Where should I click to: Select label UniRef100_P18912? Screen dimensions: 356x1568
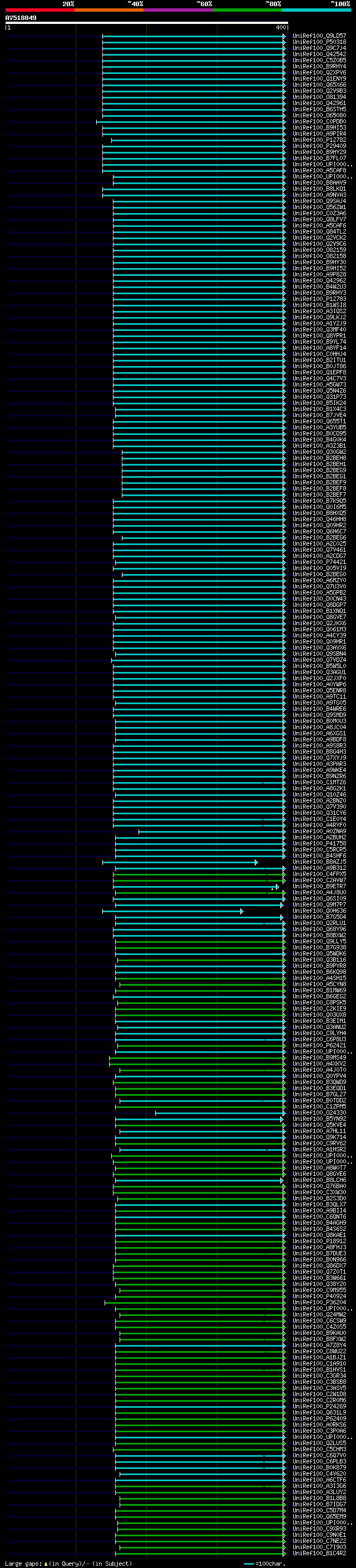(319, 1241)
